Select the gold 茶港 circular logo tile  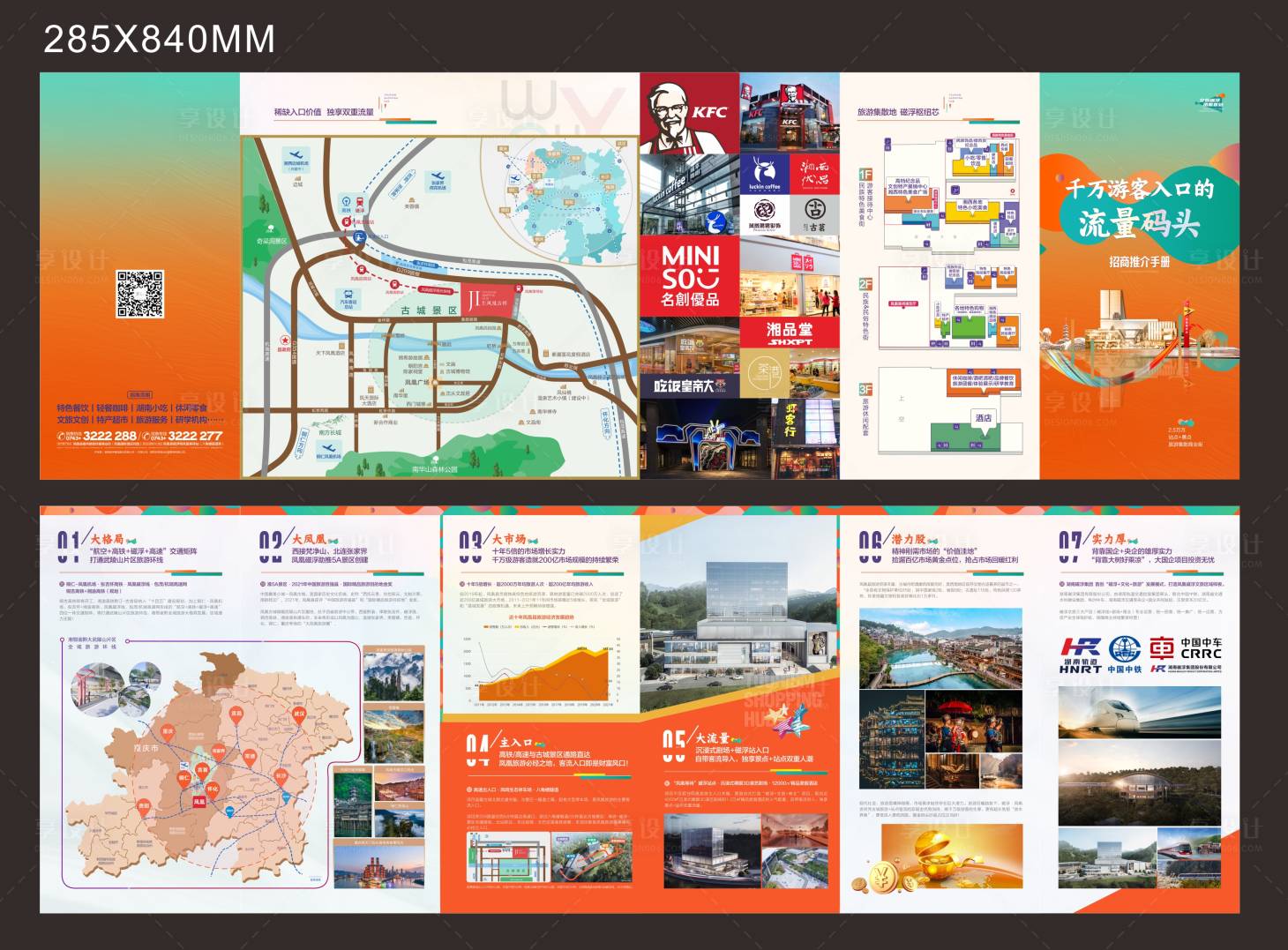pyautogui.click(x=764, y=372)
